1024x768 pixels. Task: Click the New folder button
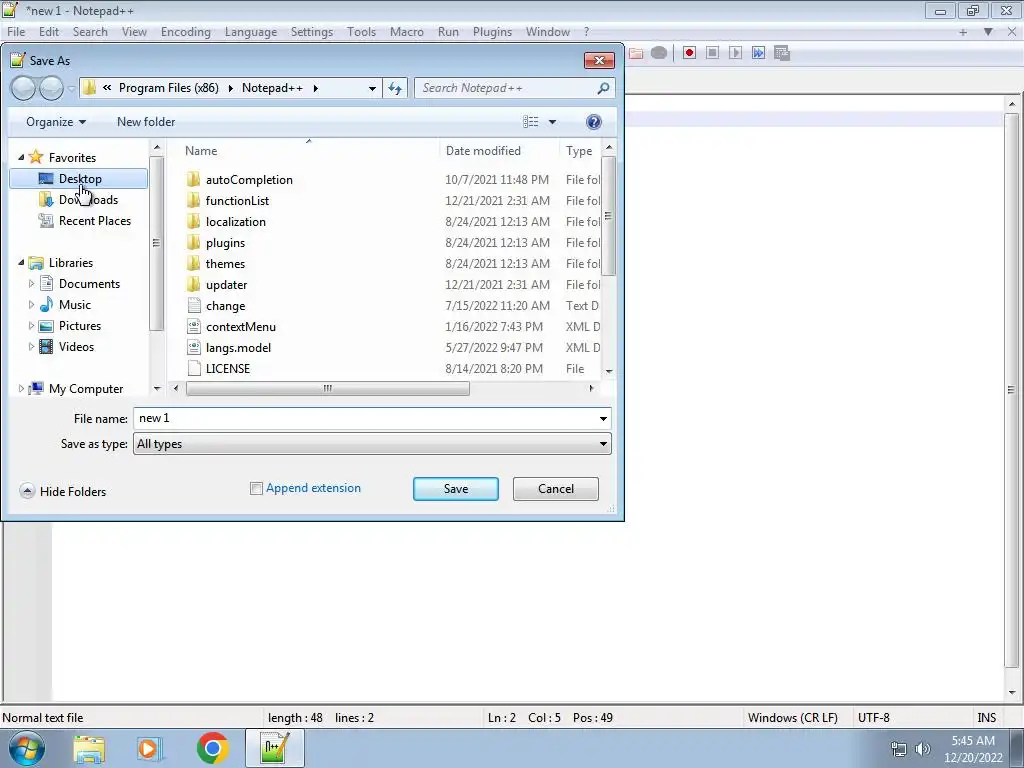click(146, 122)
